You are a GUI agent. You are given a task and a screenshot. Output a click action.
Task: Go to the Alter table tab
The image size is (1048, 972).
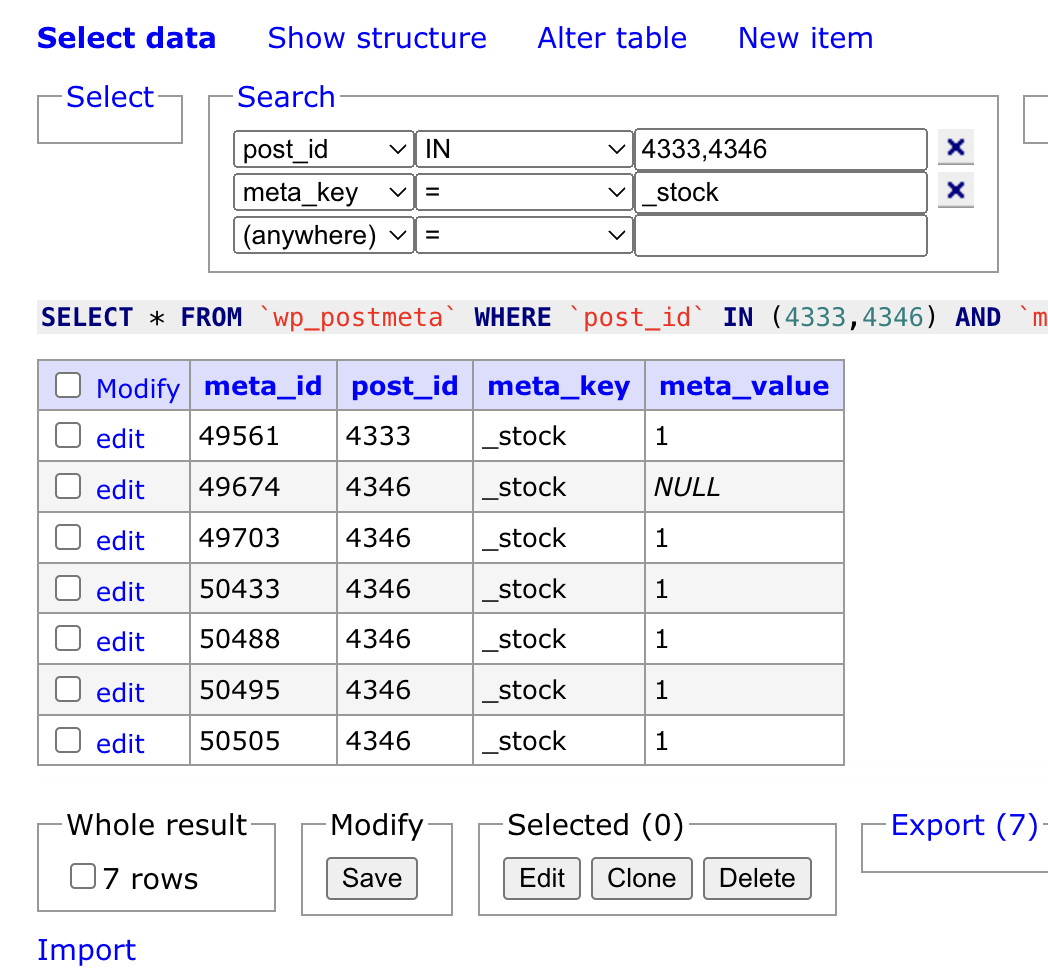612,38
